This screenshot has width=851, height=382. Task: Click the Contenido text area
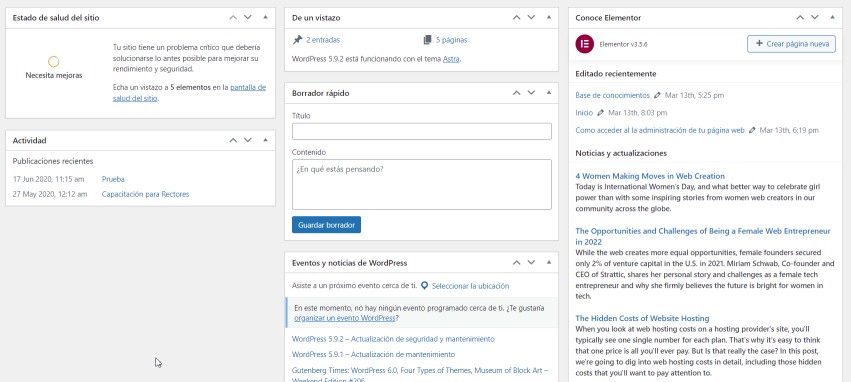point(422,184)
